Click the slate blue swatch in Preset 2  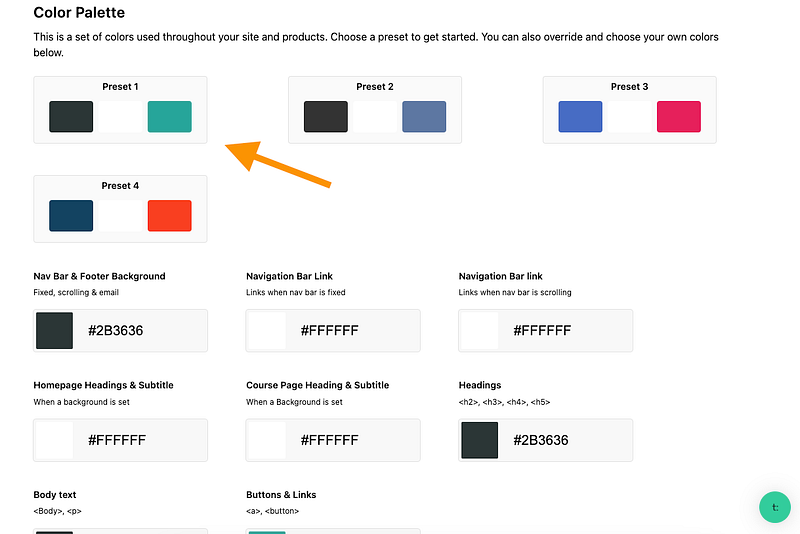click(x=424, y=117)
